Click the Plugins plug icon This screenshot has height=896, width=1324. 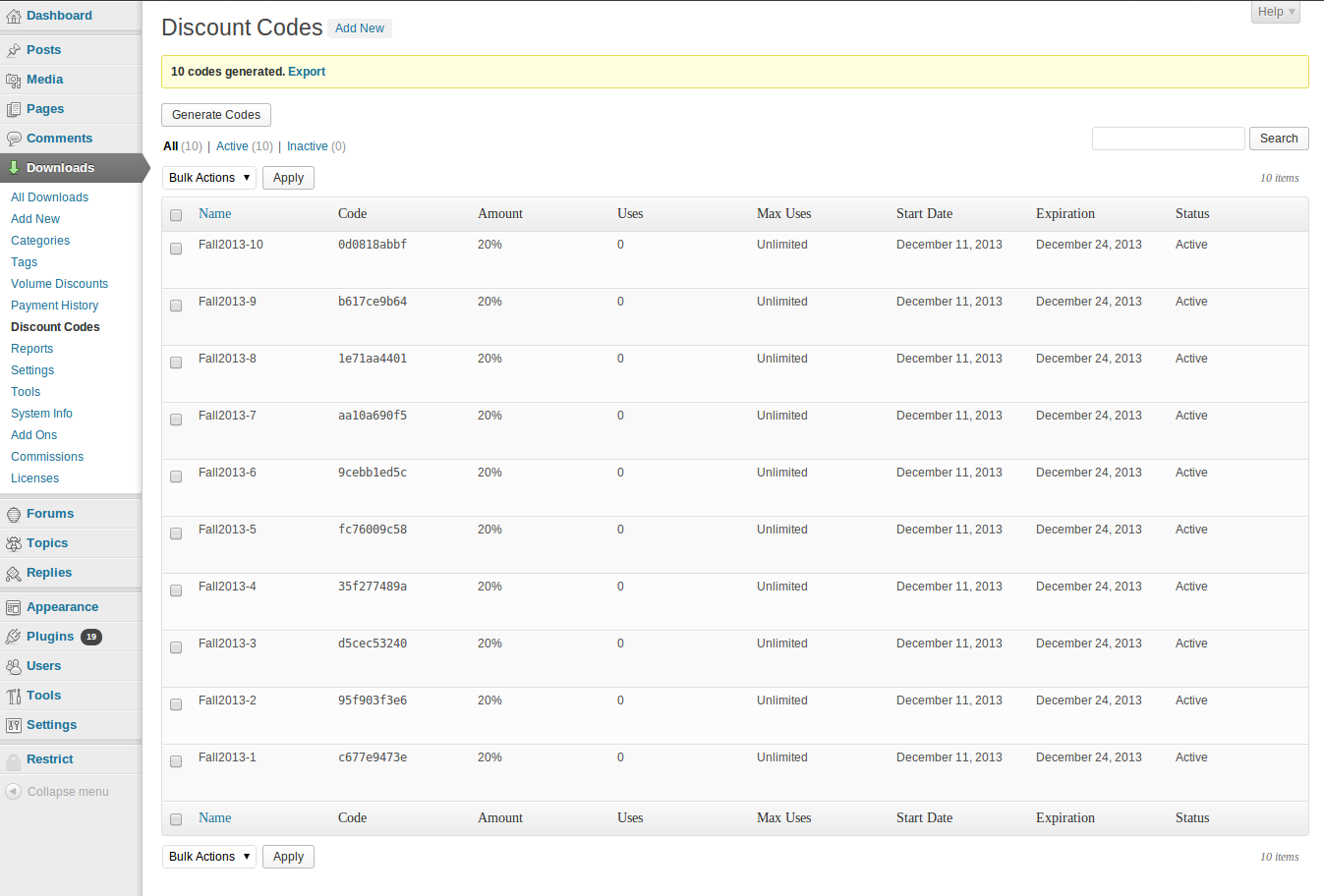14,637
